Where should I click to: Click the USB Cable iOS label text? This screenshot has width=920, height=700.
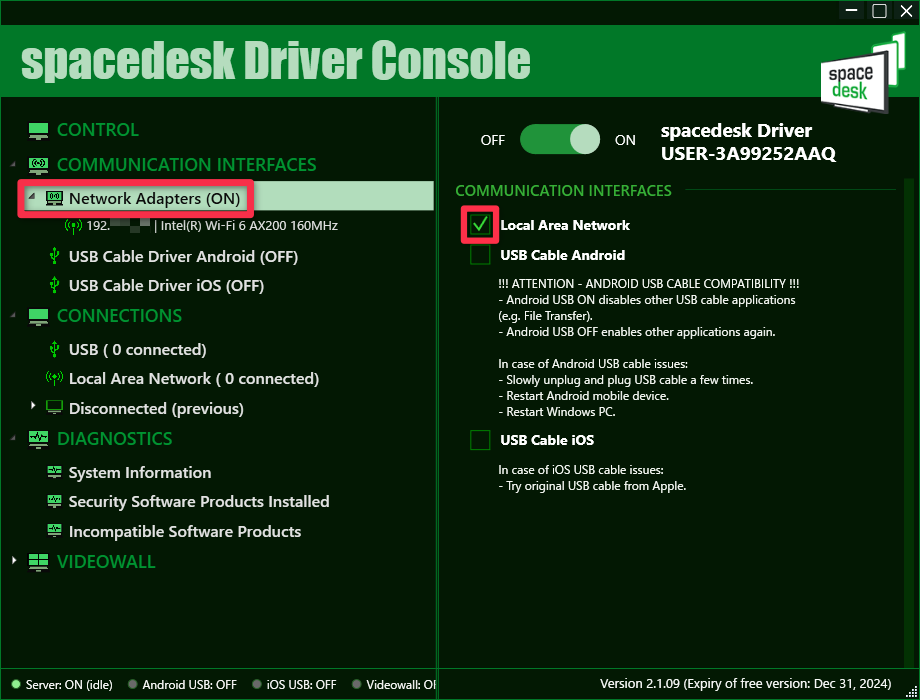[547, 440]
